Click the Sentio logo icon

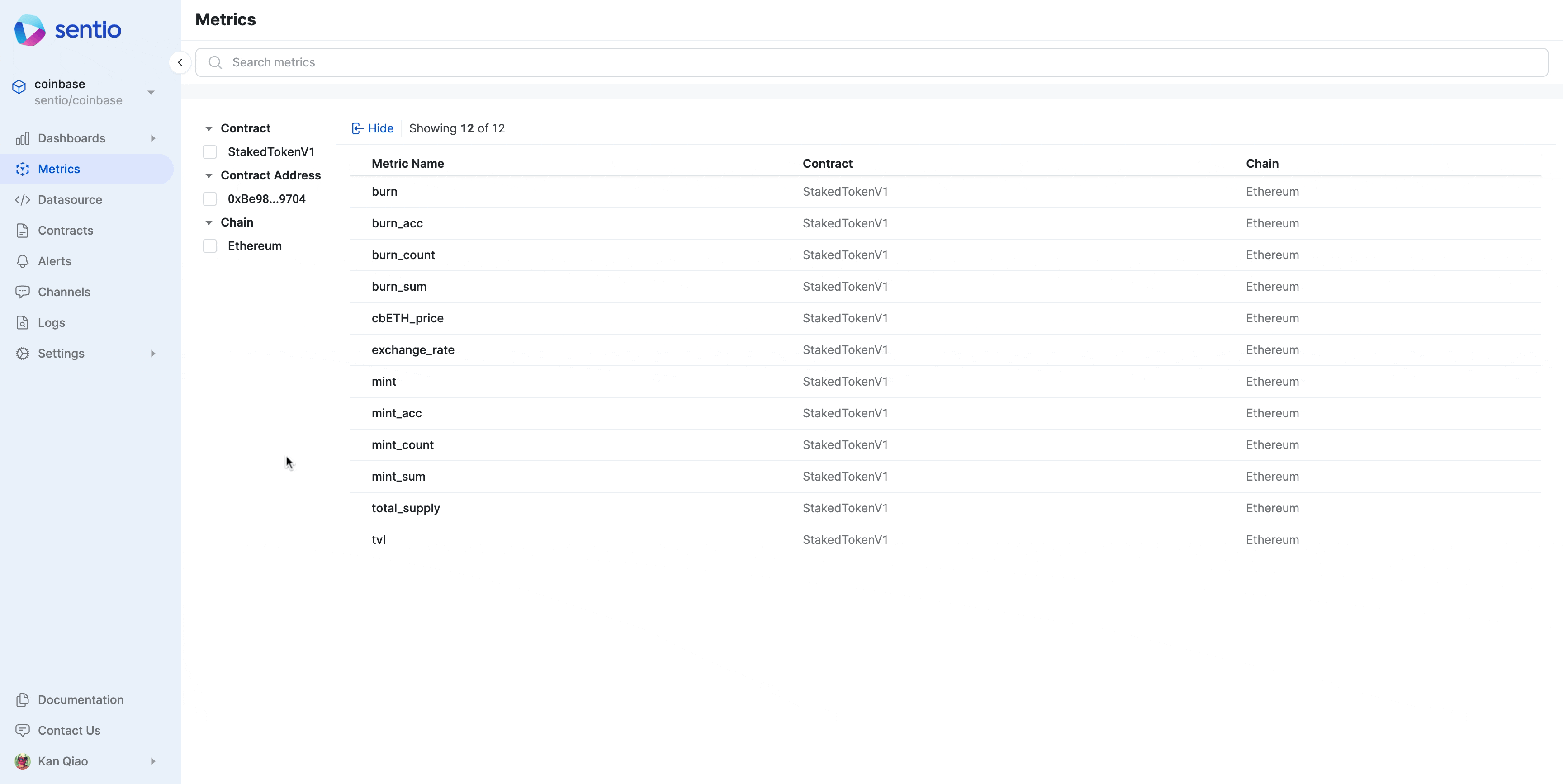tap(30, 30)
